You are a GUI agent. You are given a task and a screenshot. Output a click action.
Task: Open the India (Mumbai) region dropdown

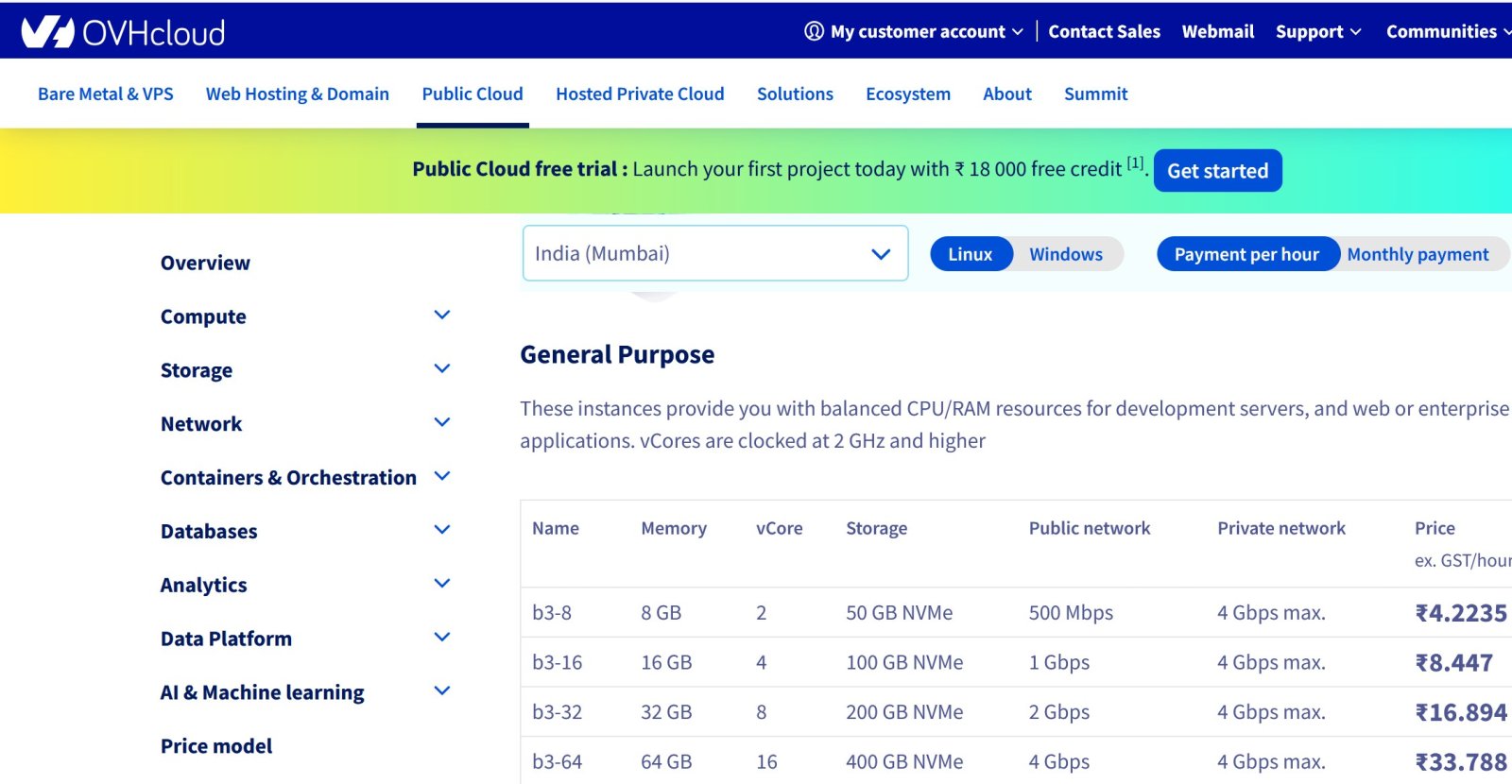(714, 253)
